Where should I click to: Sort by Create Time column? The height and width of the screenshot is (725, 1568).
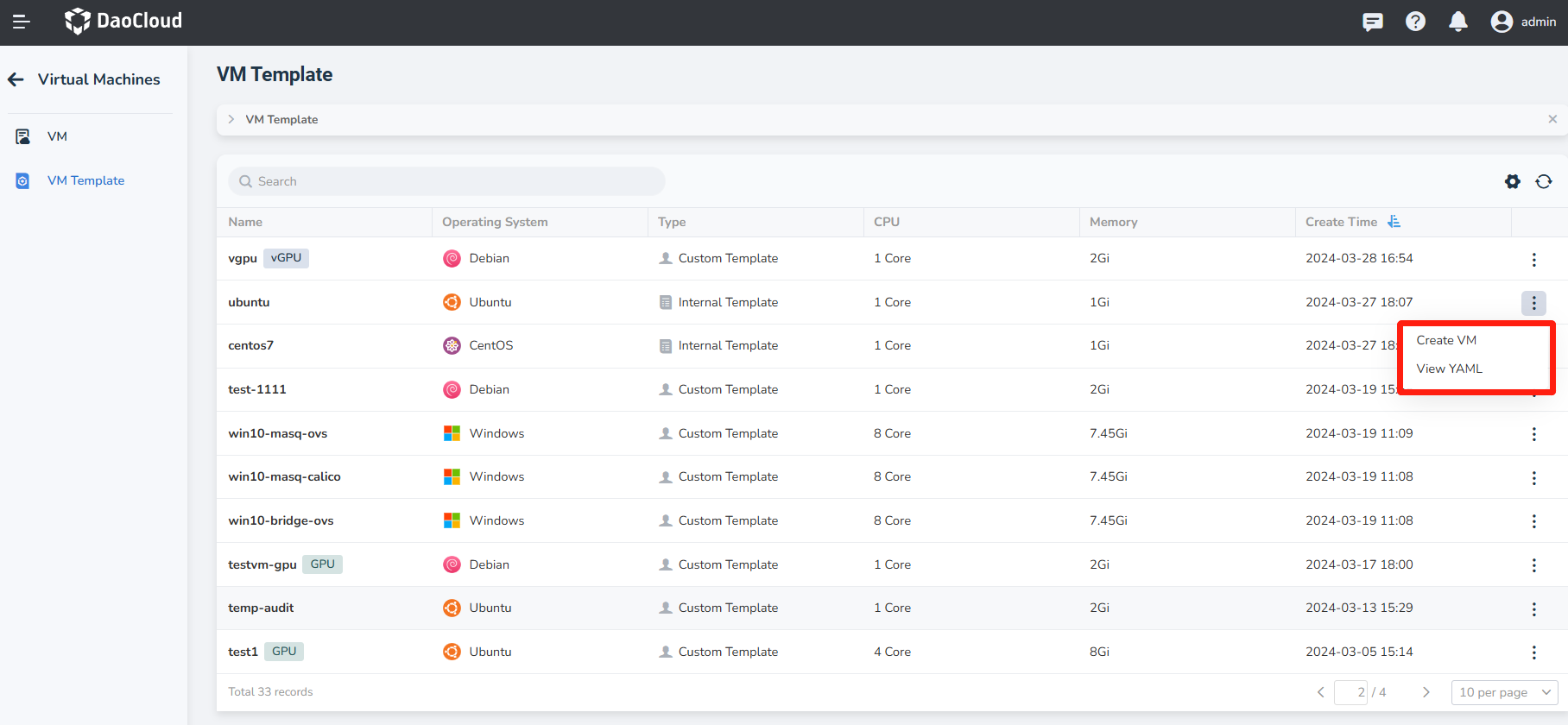tap(1394, 222)
